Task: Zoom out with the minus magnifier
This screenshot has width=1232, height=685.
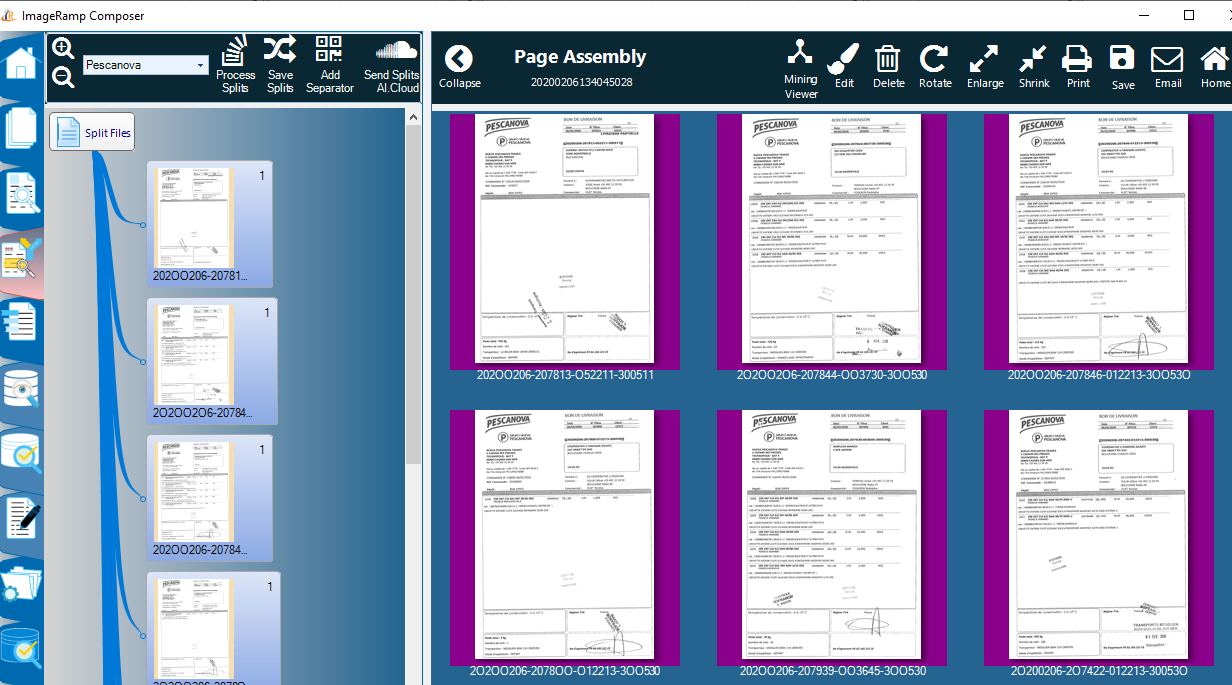Action: (x=62, y=77)
